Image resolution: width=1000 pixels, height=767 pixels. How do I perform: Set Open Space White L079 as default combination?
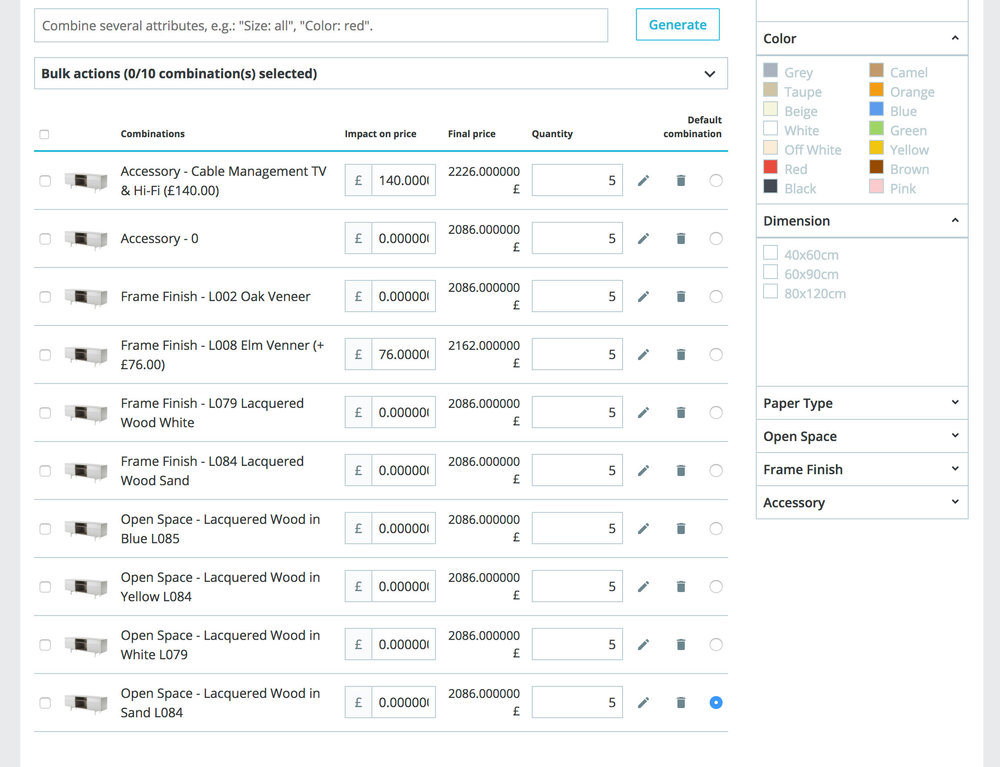pyautogui.click(x=716, y=644)
